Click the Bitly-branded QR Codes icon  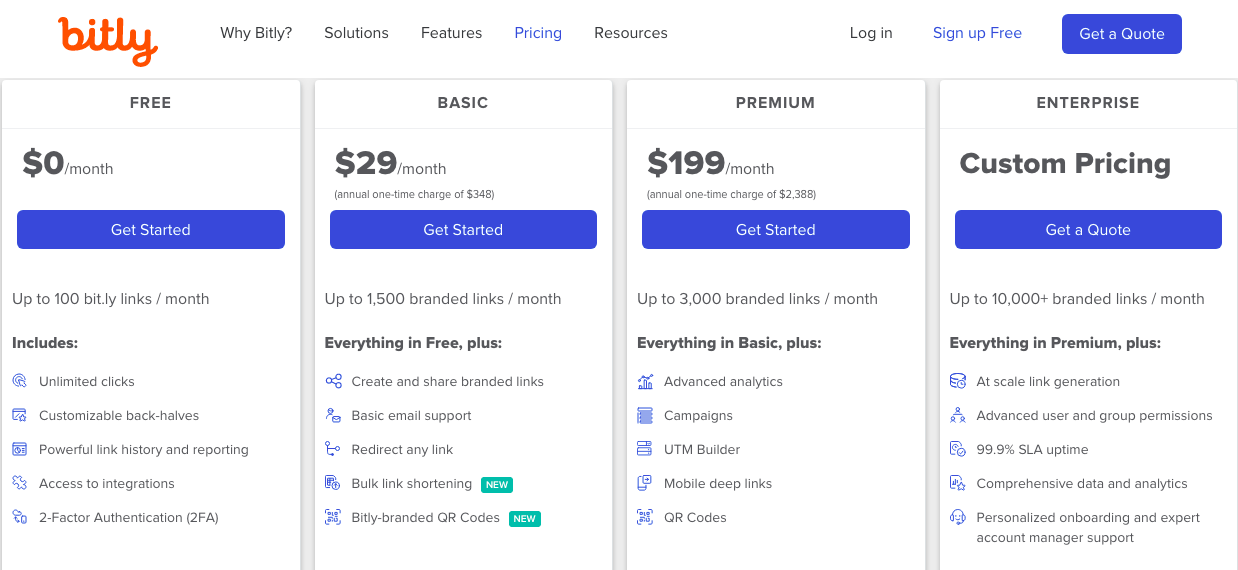[333, 517]
